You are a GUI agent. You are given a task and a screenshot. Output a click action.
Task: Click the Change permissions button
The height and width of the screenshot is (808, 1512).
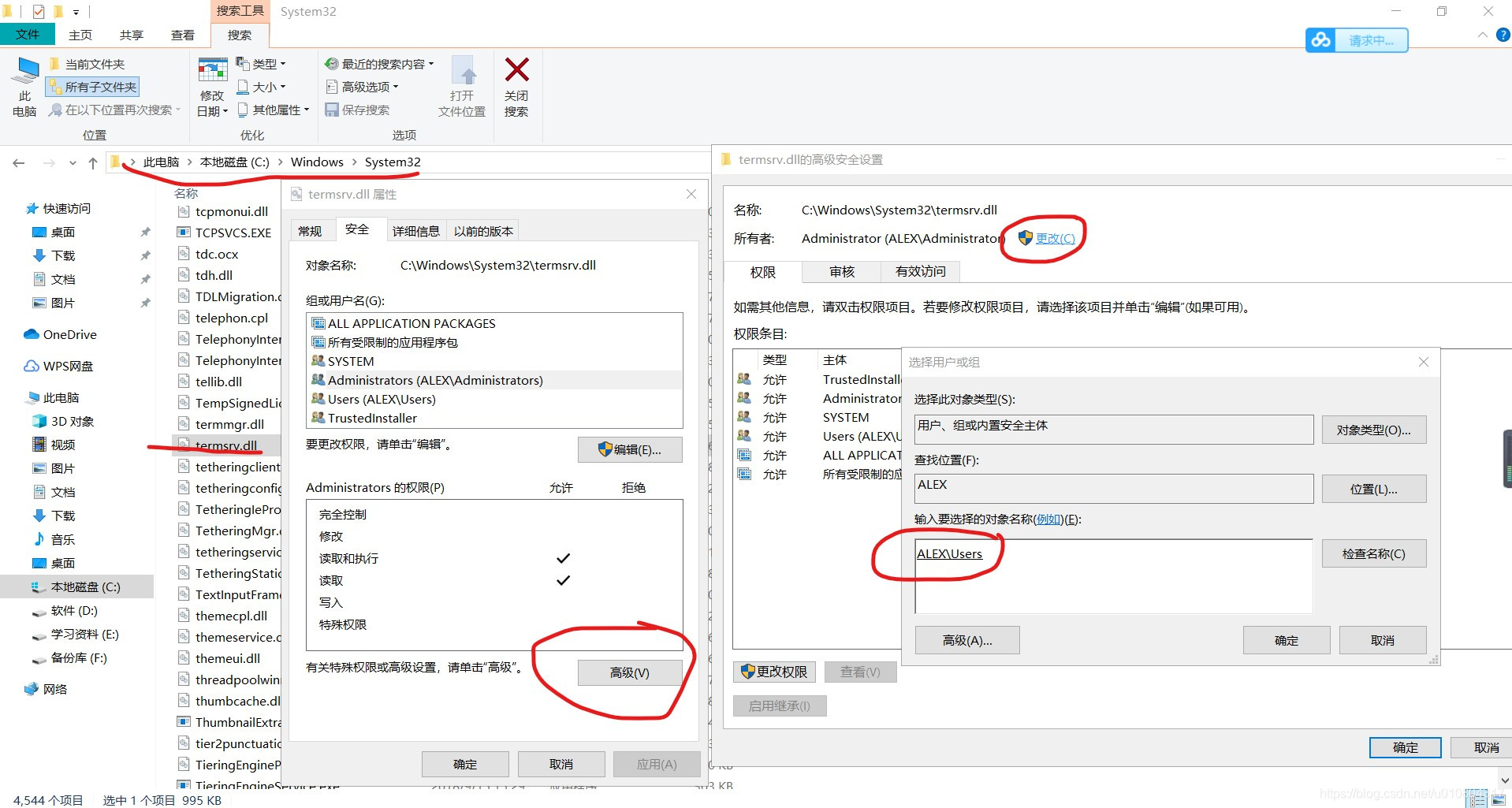pos(775,672)
